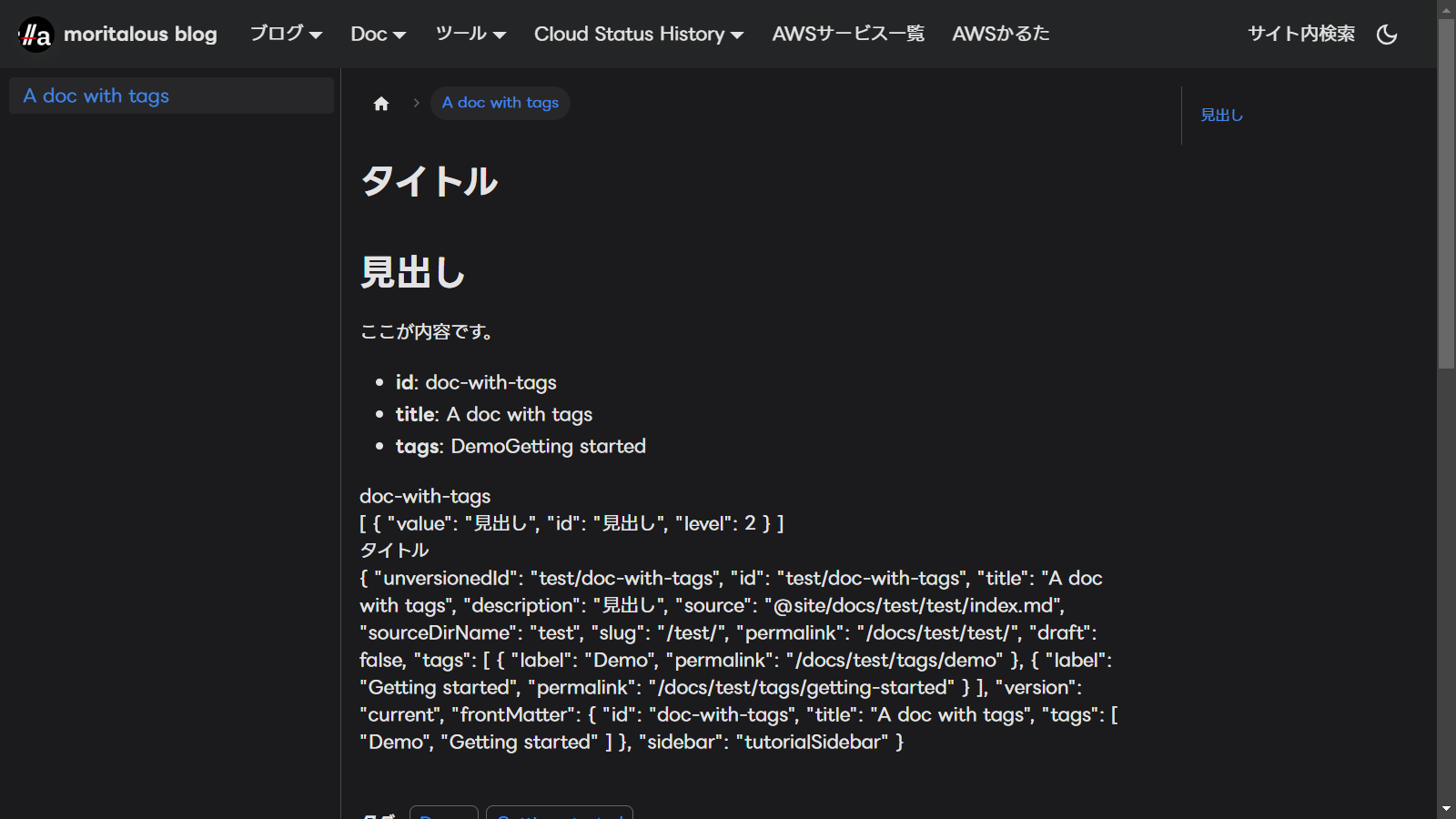Click the scrollbar up arrow

(x=1446, y=9)
